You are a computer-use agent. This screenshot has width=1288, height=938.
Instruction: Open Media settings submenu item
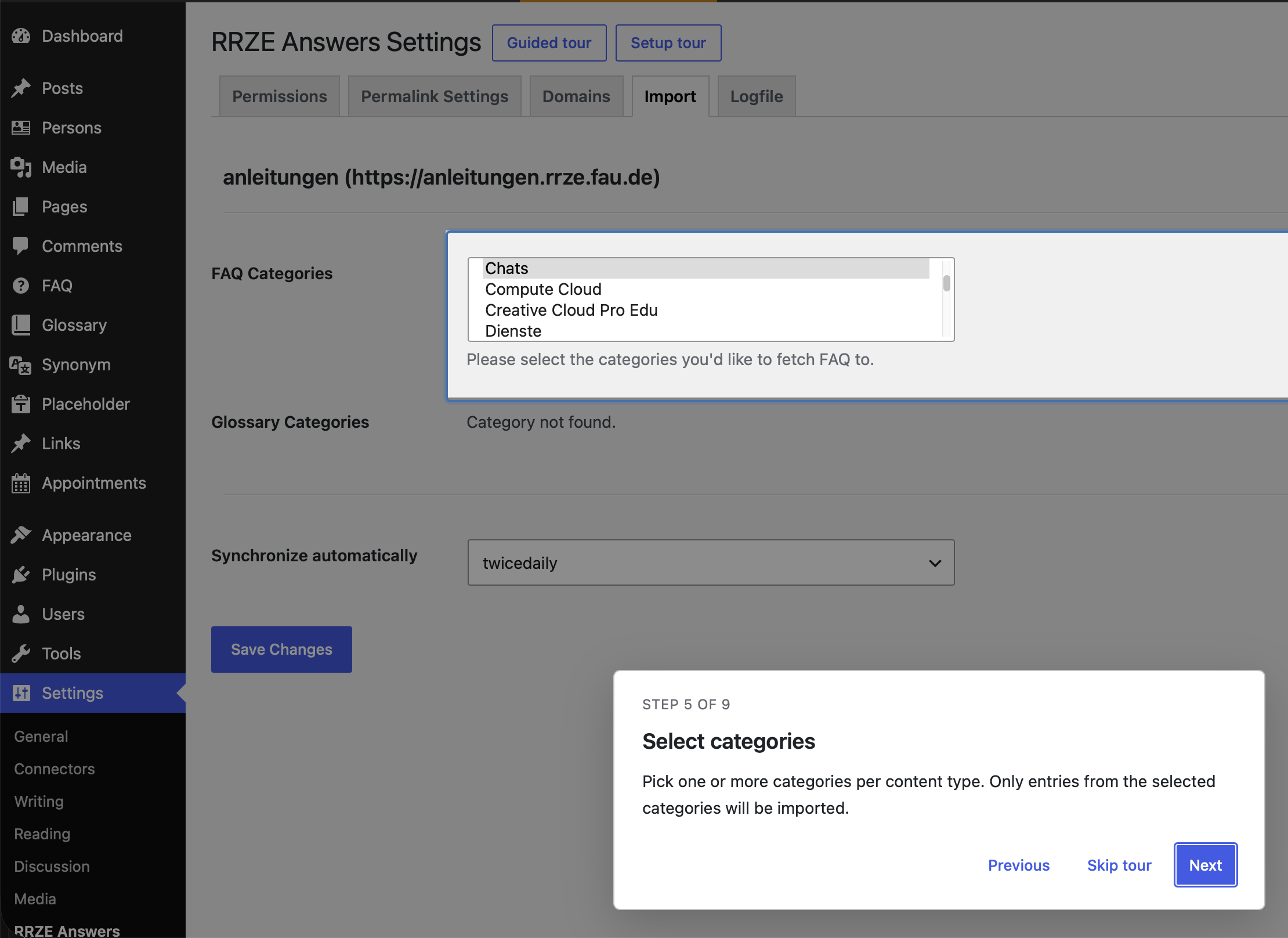pos(35,899)
